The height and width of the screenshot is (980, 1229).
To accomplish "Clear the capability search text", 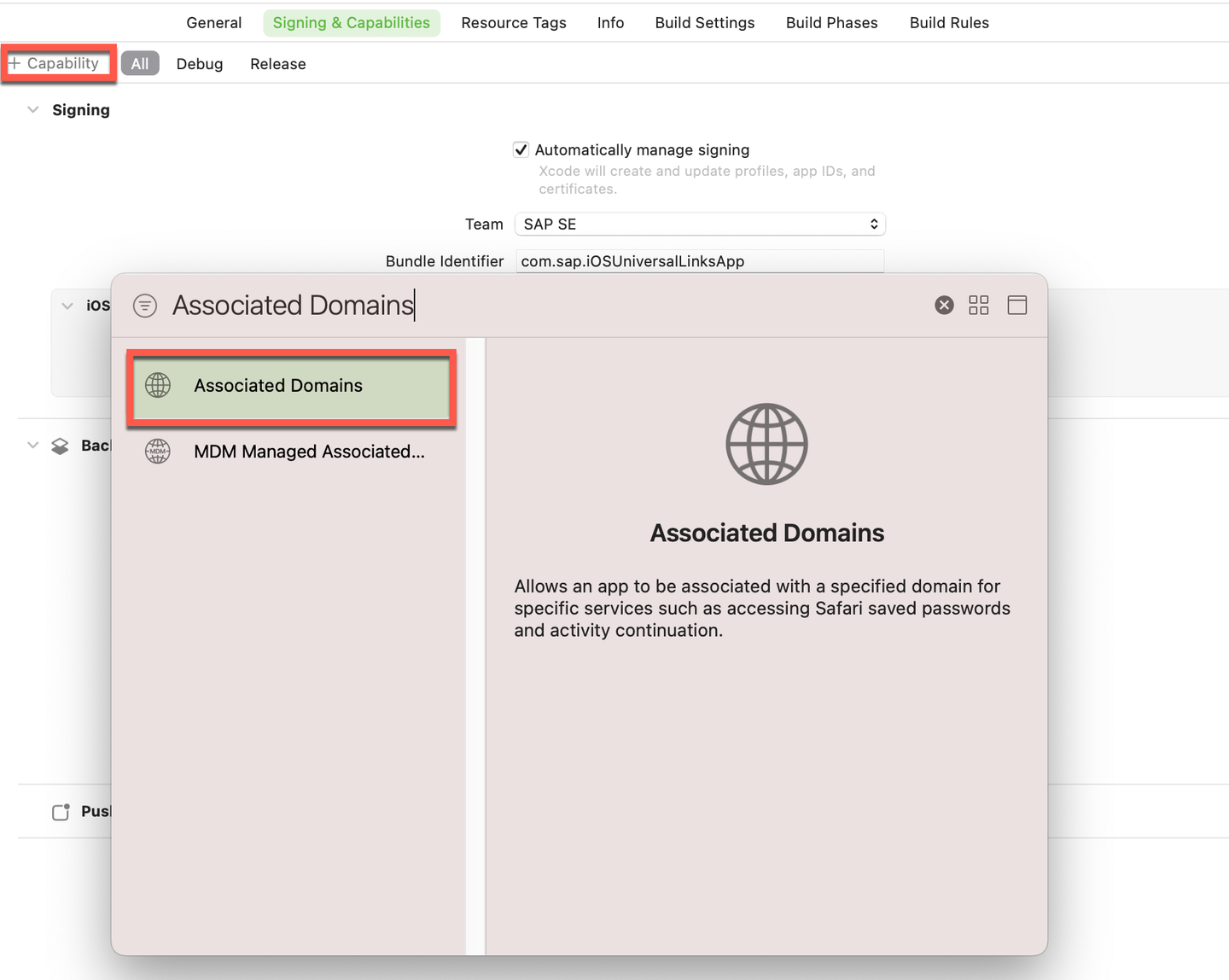I will (x=944, y=305).
